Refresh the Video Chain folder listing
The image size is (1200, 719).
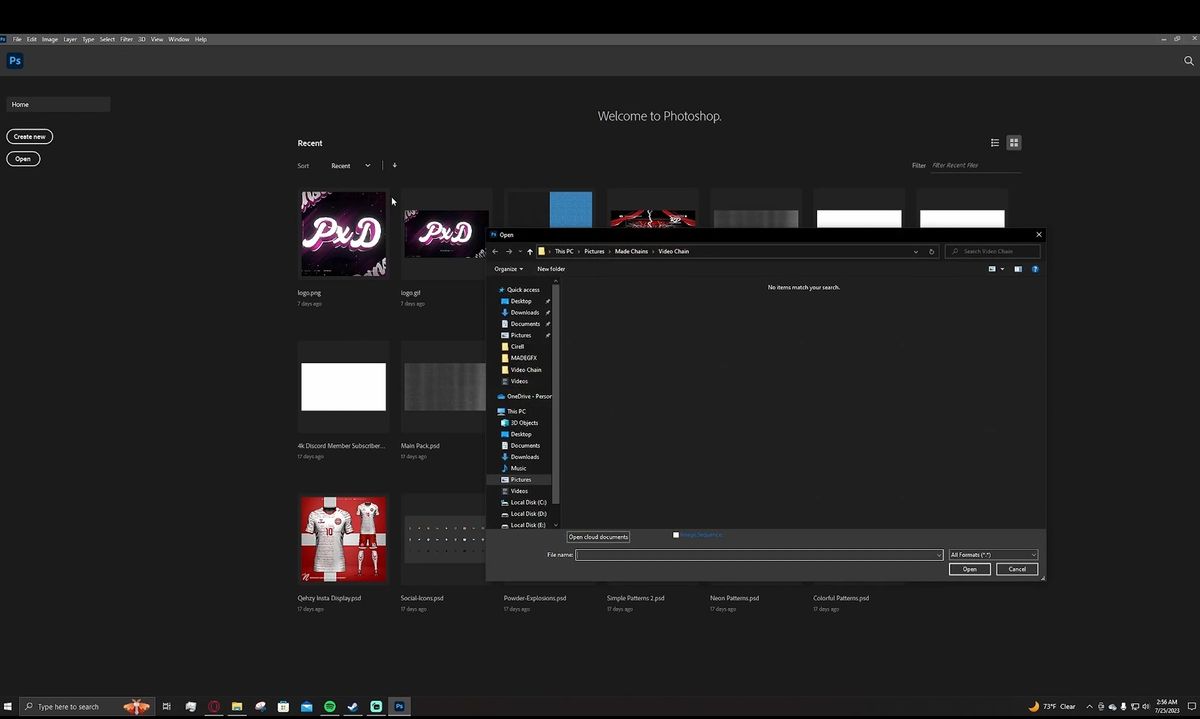click(x=931, y=252)
